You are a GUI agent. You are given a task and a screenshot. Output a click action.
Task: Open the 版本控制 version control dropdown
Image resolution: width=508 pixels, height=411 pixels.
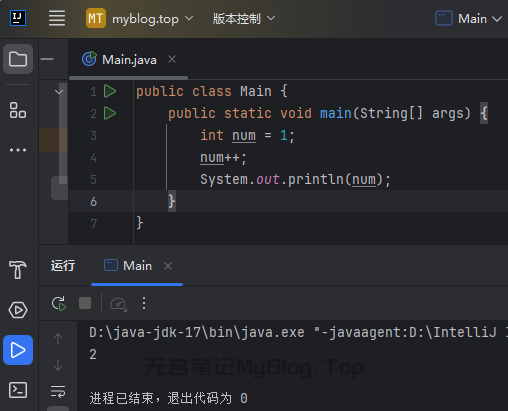pos(244,19)
